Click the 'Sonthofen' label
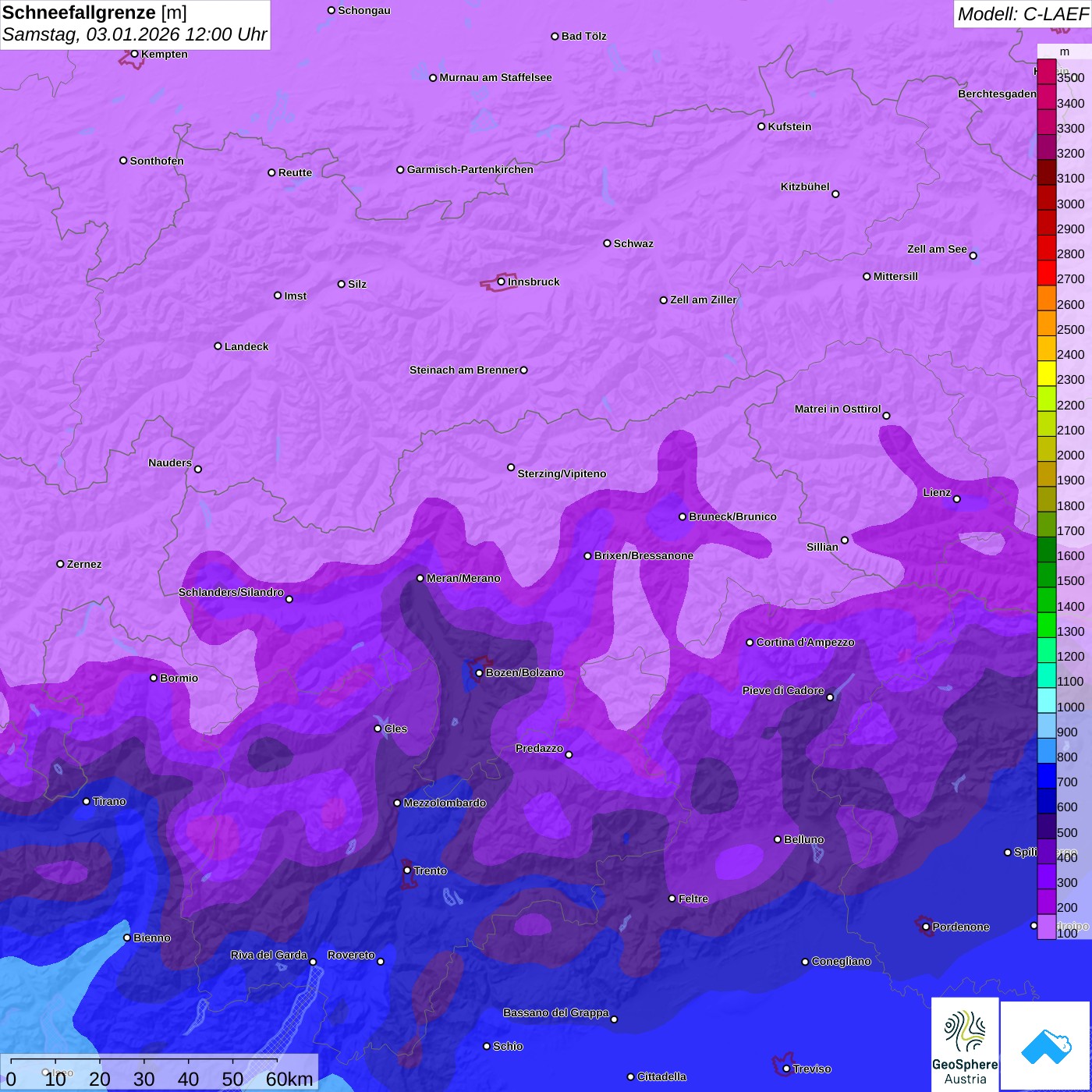The image size is (1092, 1092). [x=157, y=161]
